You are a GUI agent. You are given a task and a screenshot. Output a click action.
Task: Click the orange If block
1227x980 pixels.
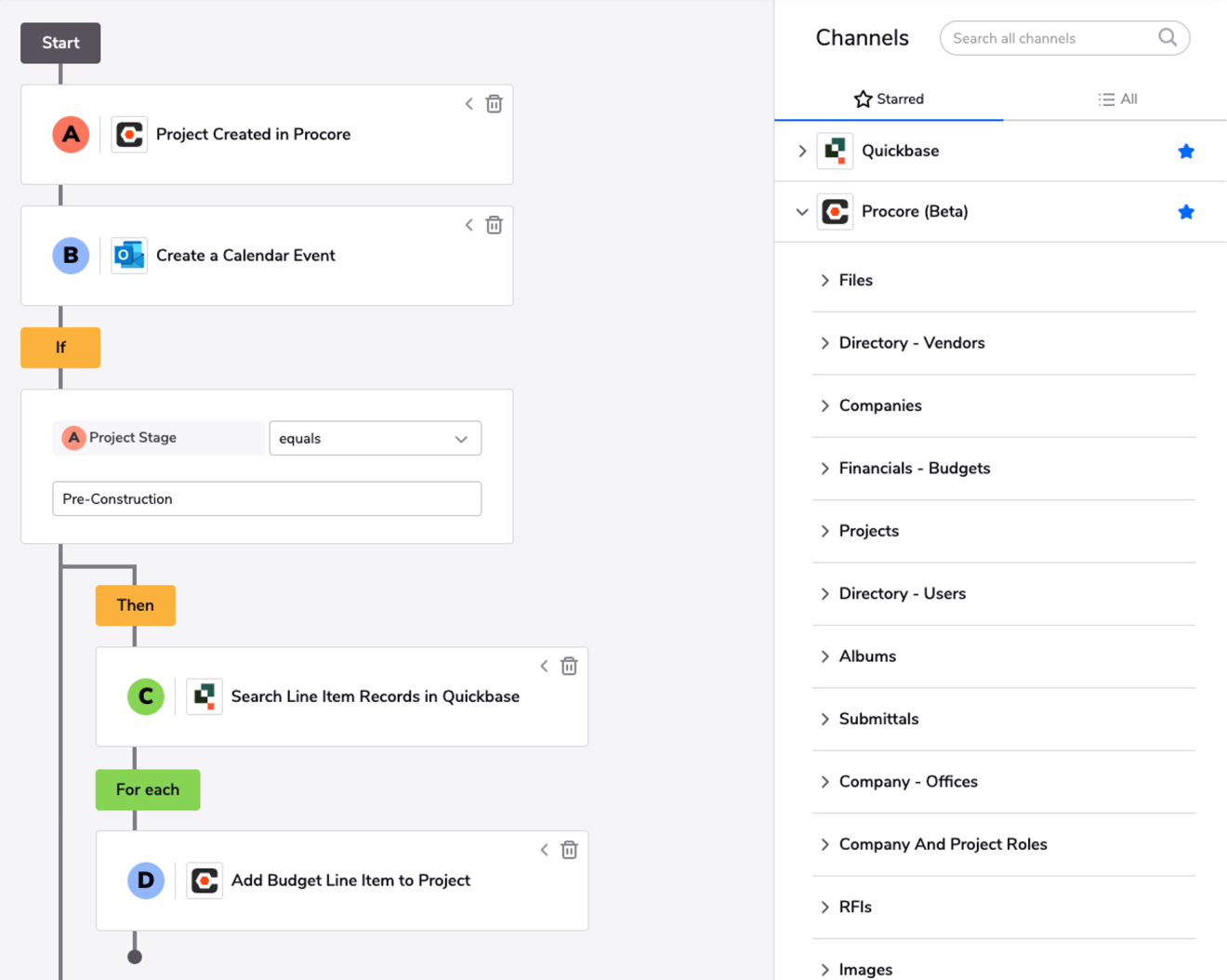click(60, 348)
